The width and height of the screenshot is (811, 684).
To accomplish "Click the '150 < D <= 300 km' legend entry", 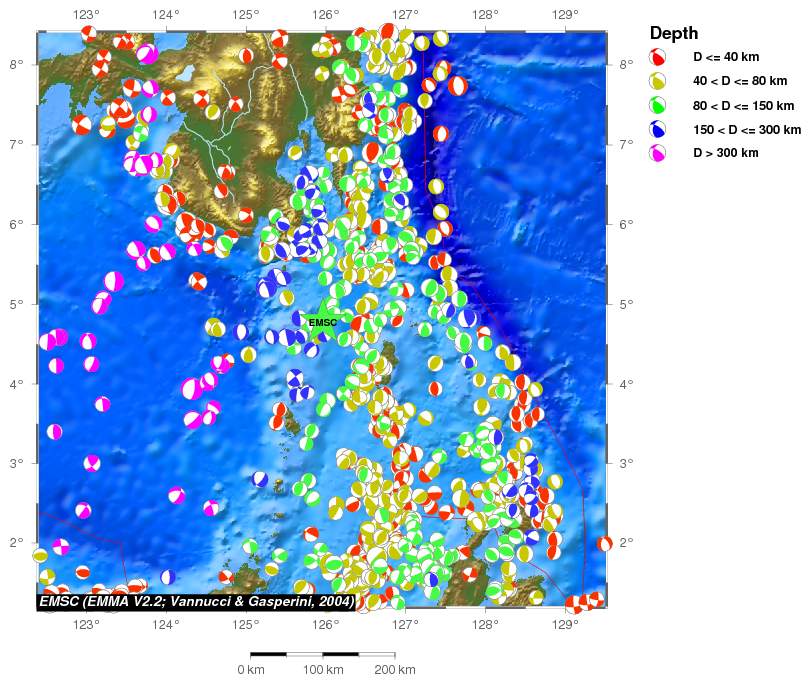I will click(747, 129).
